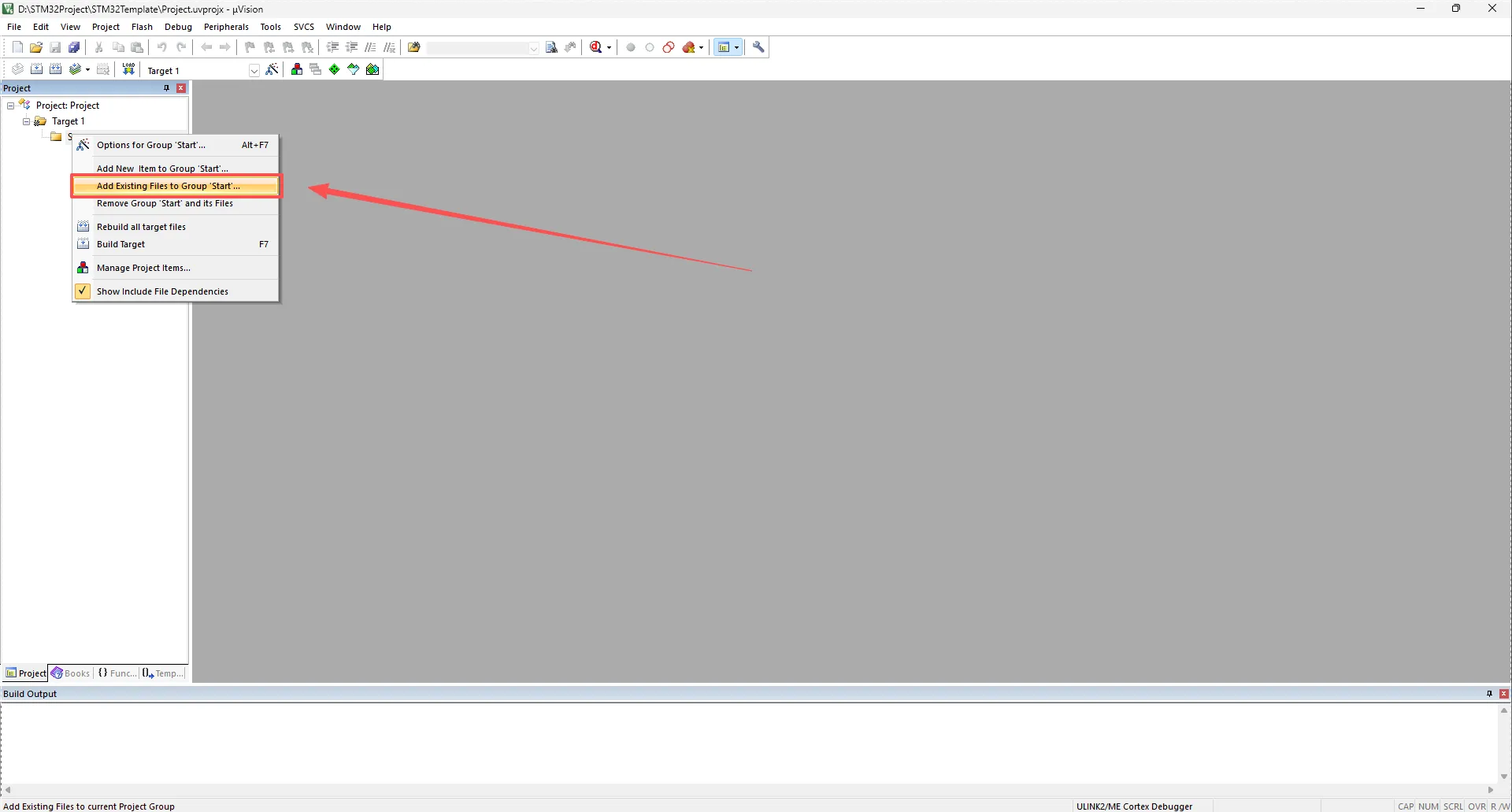The image size is (1512, 812).
Task: Open the Peripherals menu
Action: [x=226, y=27]
